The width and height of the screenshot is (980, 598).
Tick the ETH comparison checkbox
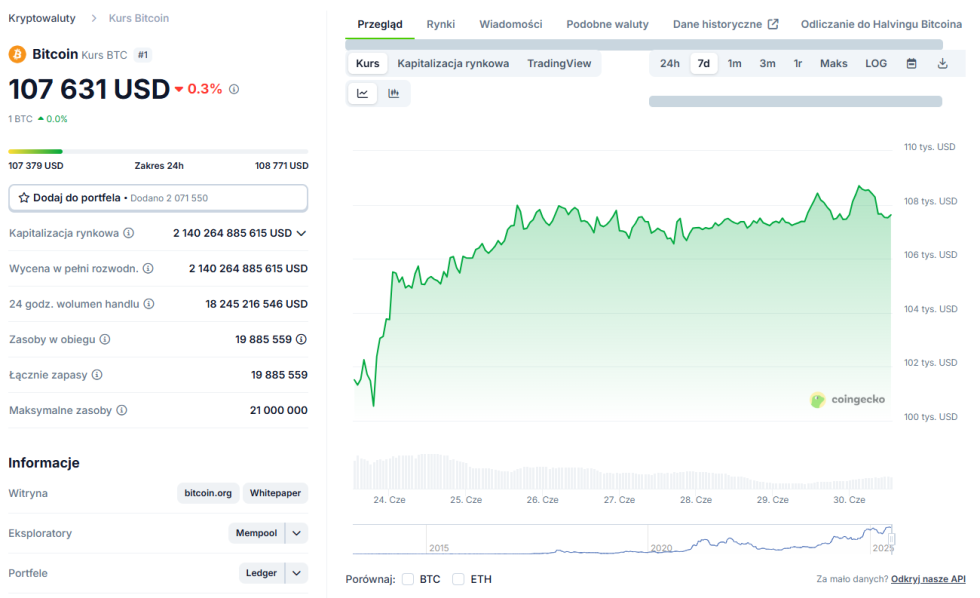[458, 579]
